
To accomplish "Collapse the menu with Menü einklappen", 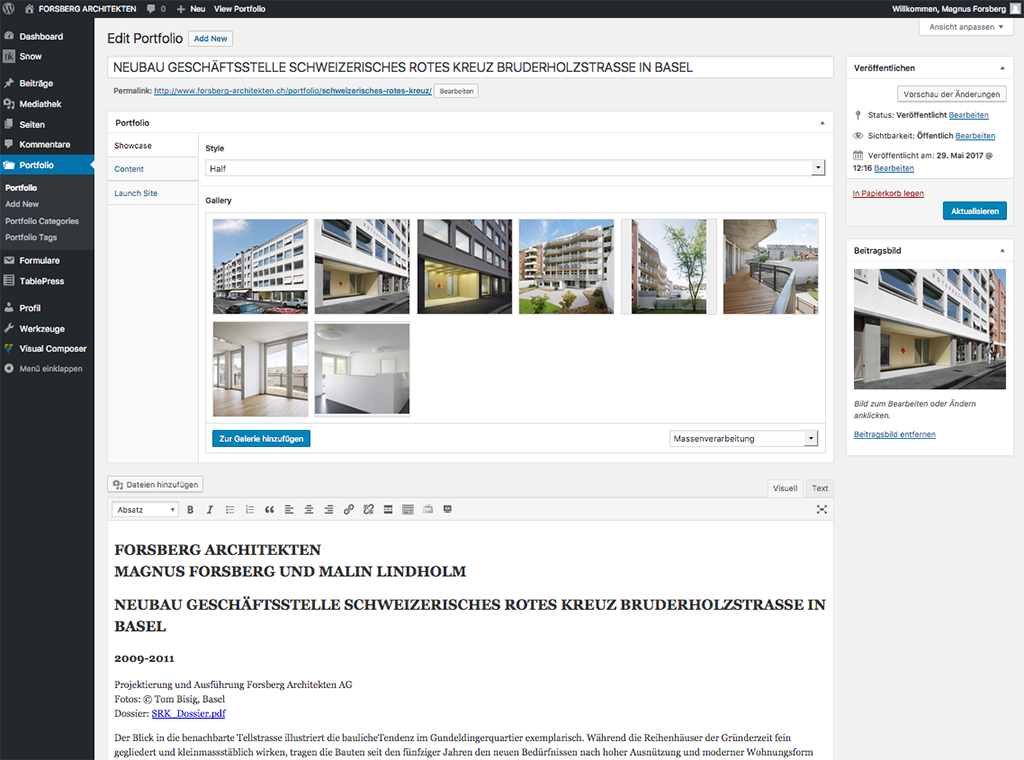I will 50,369.
